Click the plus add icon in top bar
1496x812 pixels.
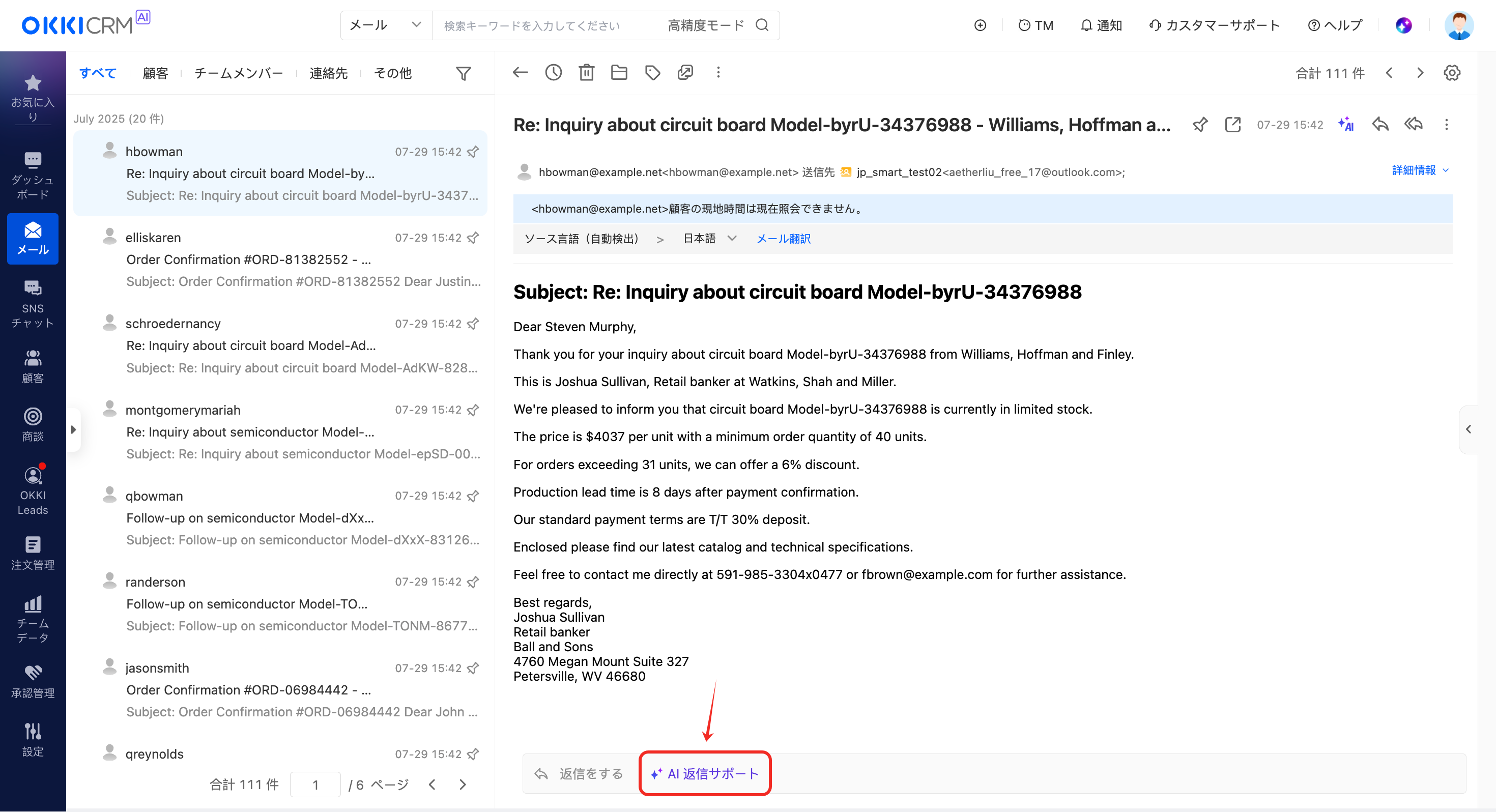(980, 25)
